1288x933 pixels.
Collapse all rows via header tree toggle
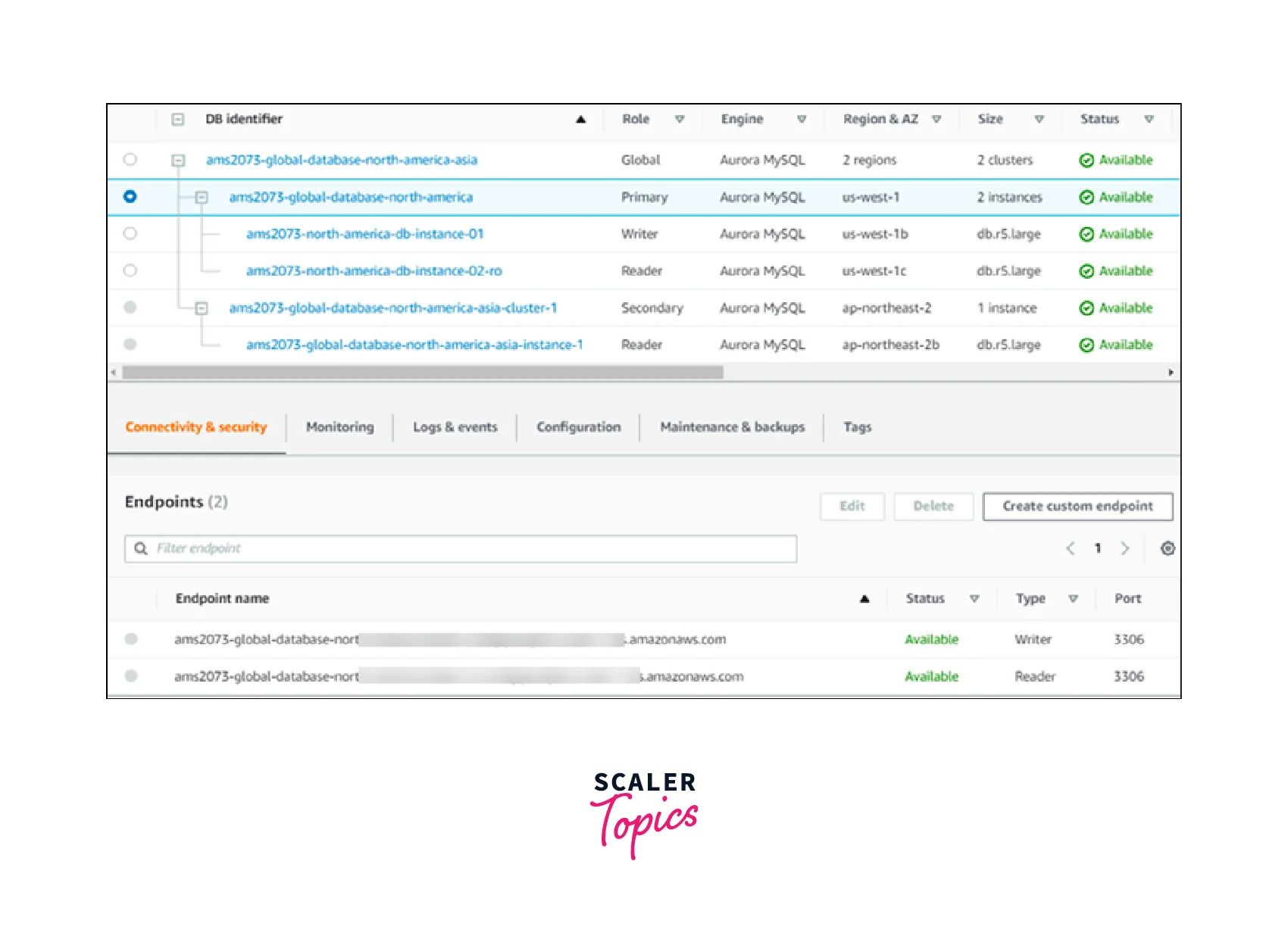[178, 120]
